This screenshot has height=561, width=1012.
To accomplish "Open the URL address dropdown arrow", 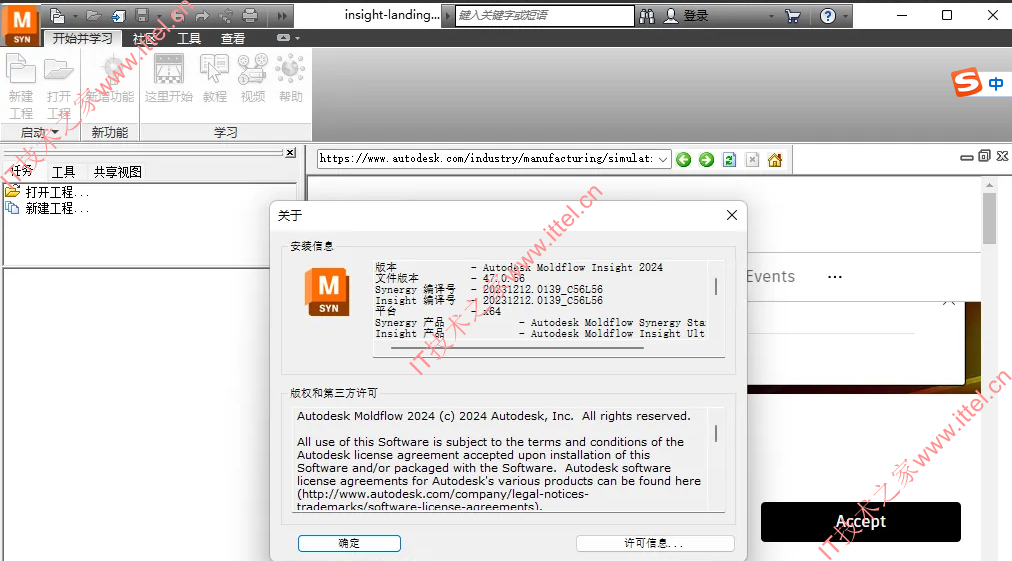I will [x=663, y=159].
